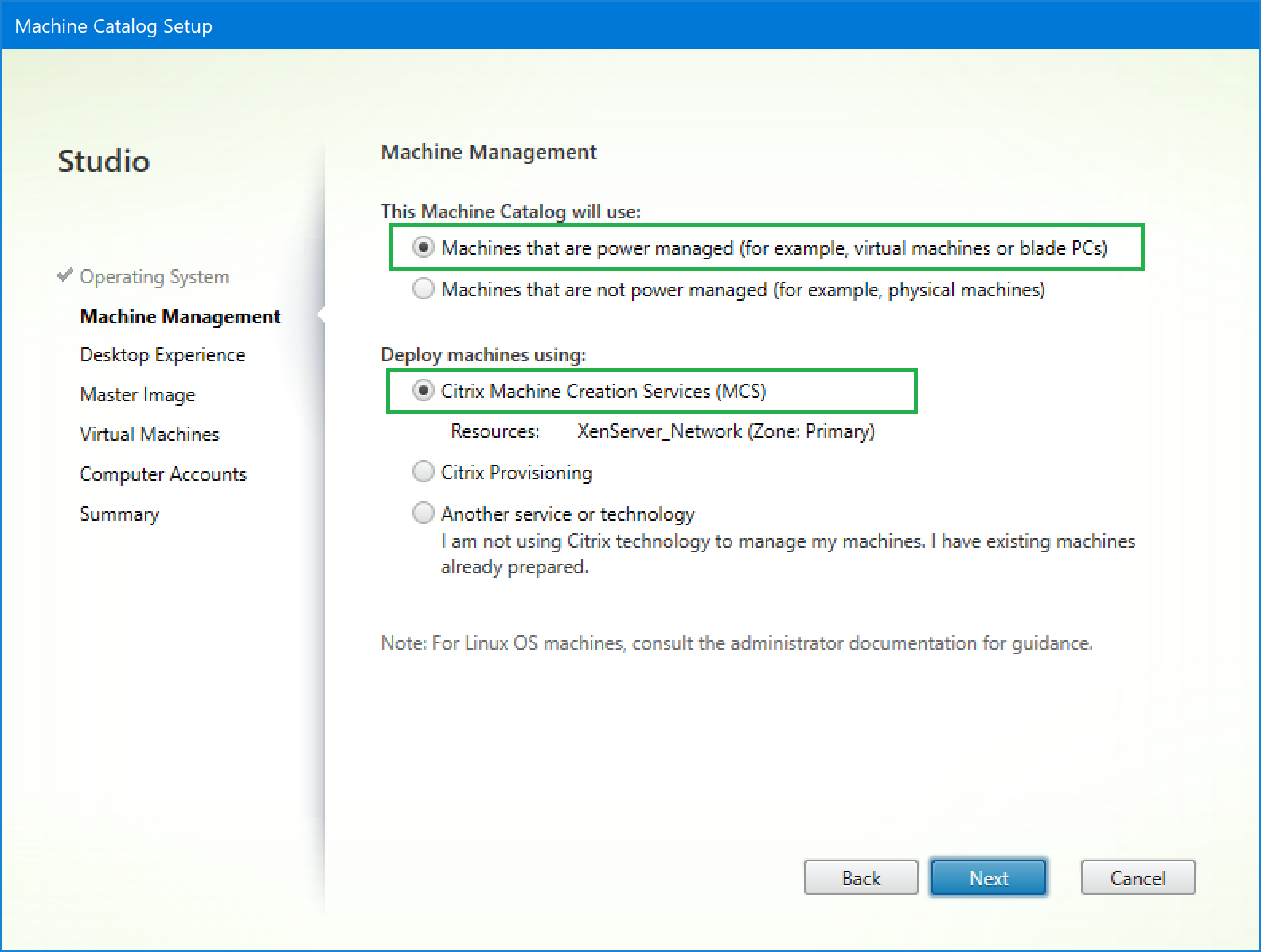Choose Citrix Provisioning deployment option
Image resolution: width=1261 pixels, height=952 pixels.
[424, 472]
